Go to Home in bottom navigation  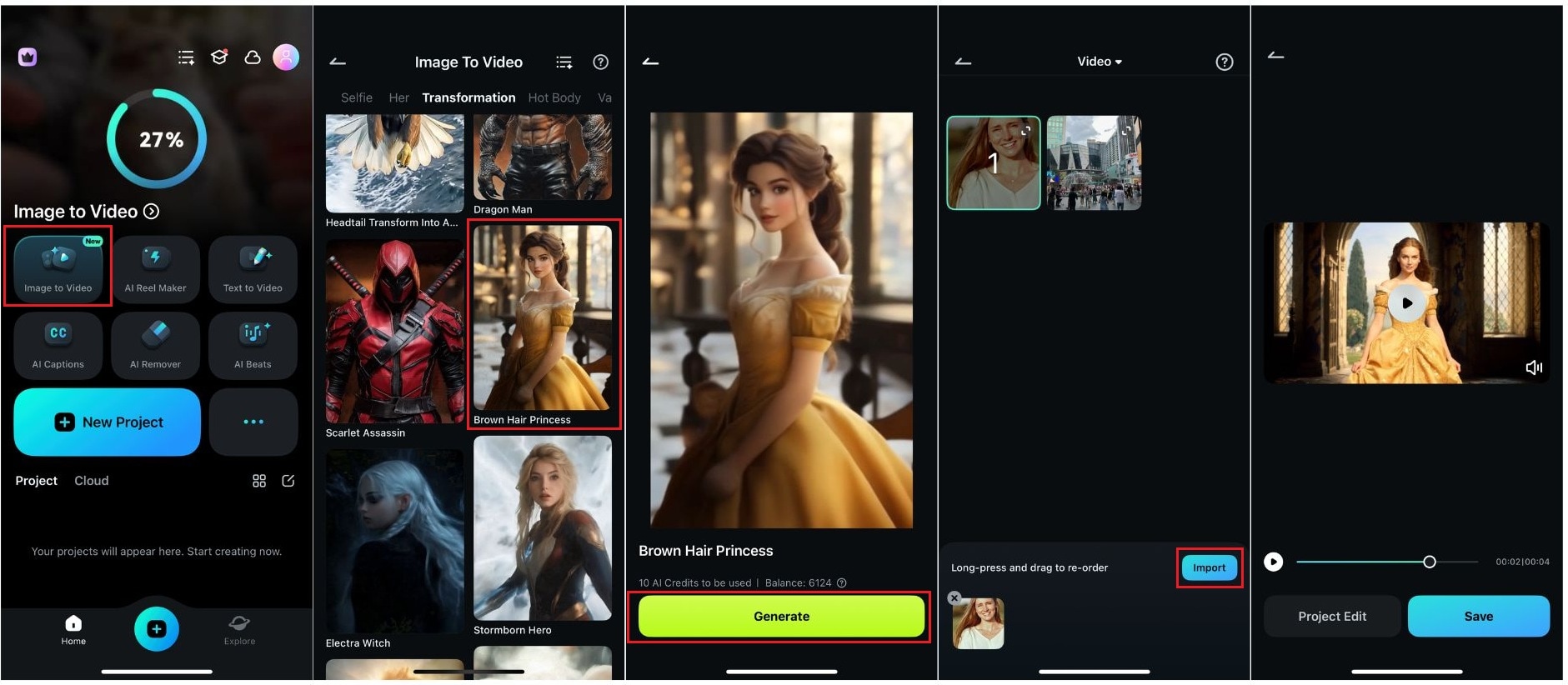[x=73, y=630]
